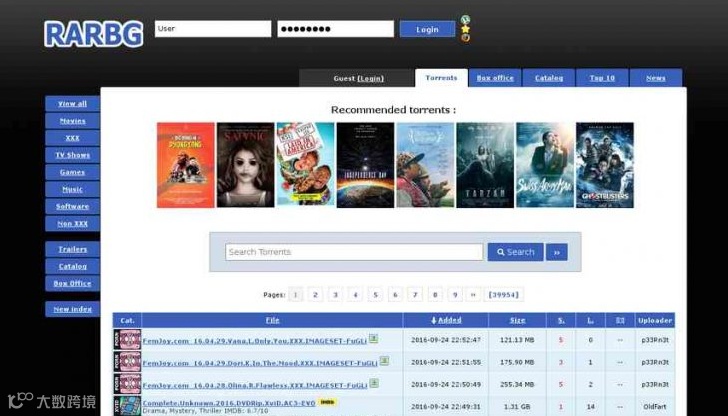Click the green round icon beside Login
Image resolution: width=728 pixels, height=416 pixels.
(x=465, y=20)
